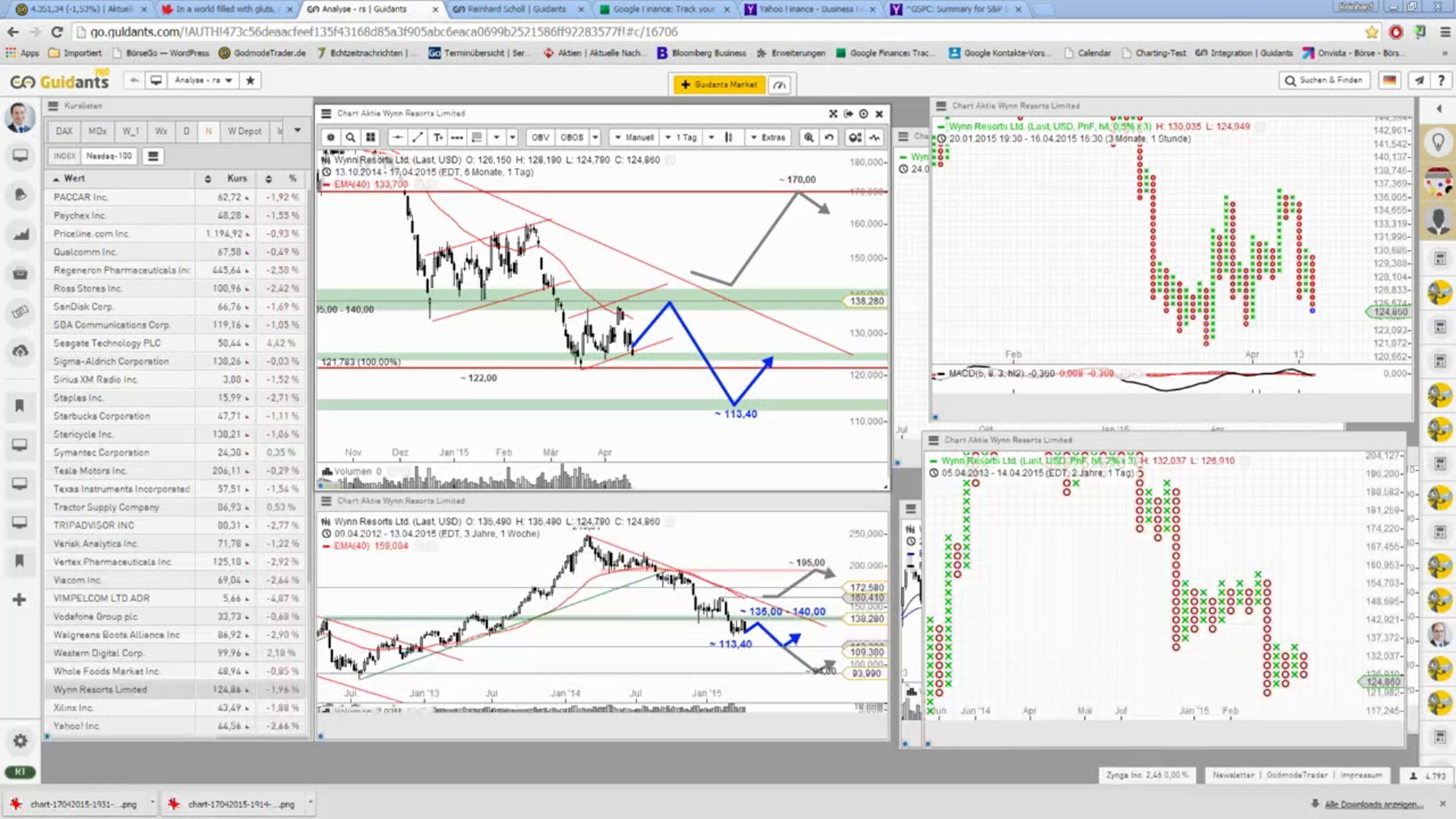Open the grid layout icon in chart toolbar
This screenshot has width=1456, height=819.
click(x=370, y=138)
